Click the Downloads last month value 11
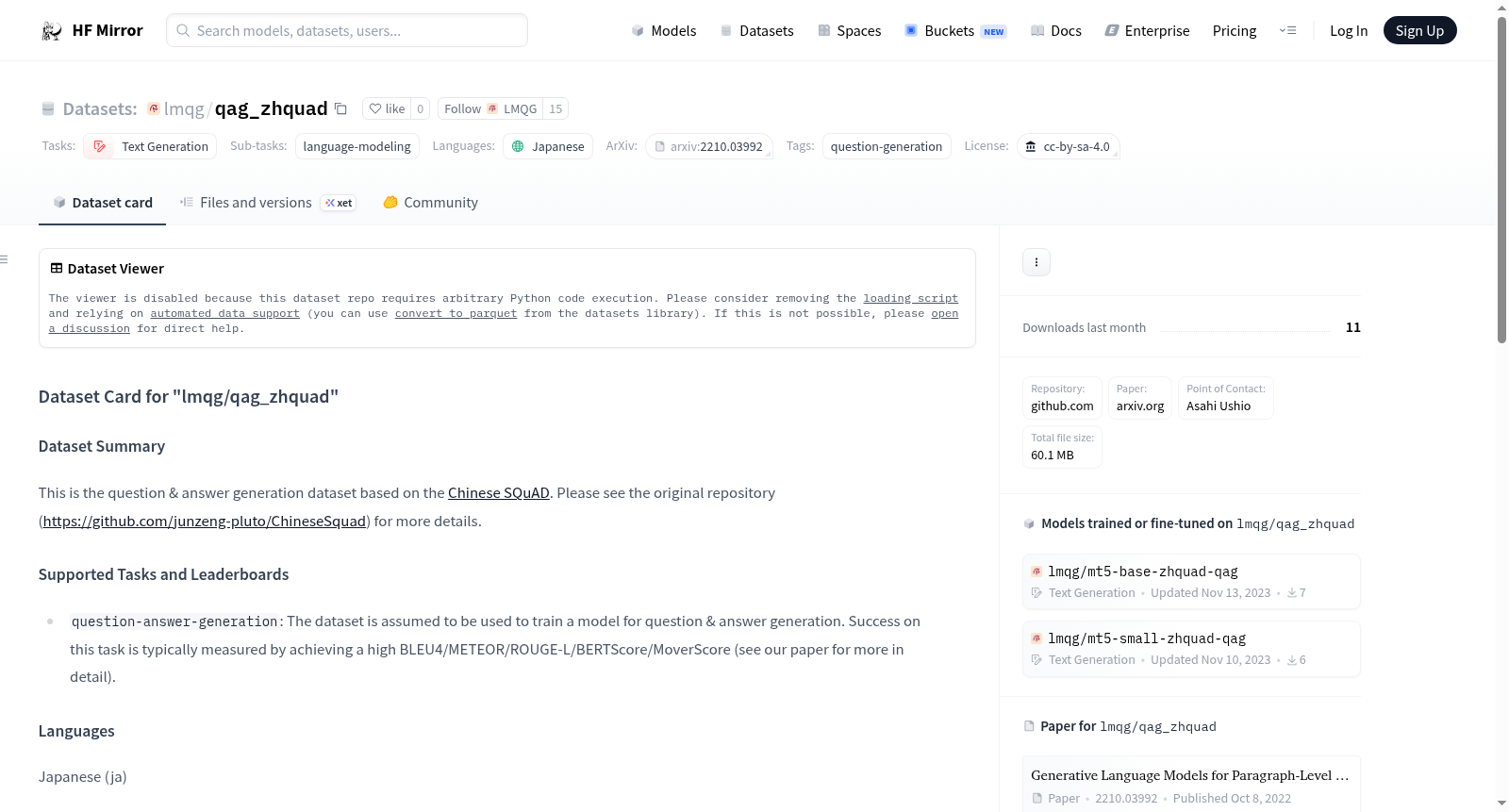 click(x=1353, y=327)
